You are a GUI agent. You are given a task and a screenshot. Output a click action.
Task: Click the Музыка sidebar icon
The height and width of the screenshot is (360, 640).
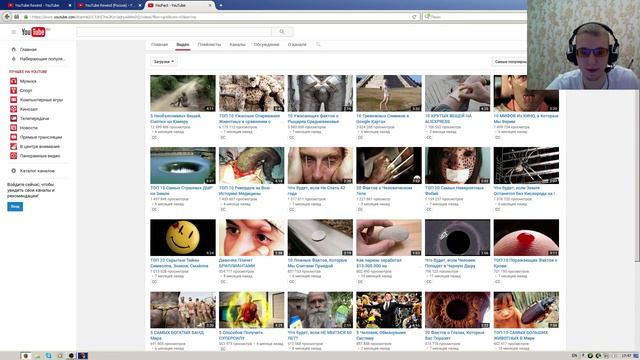[x=13, y=81]
